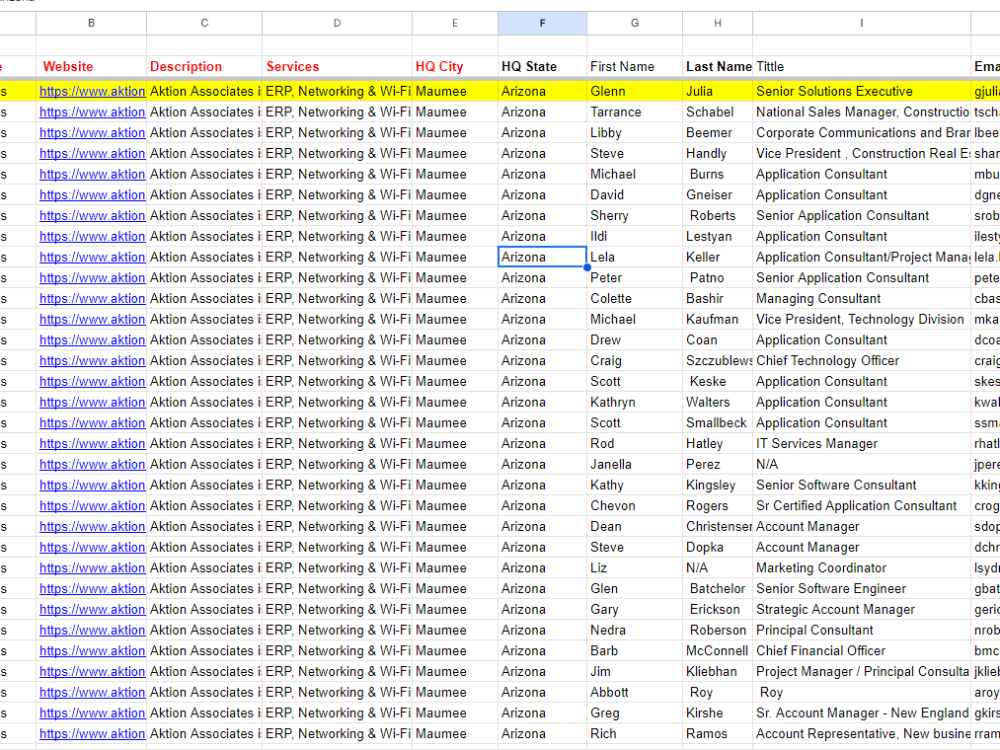Screen dimensions: 1000x750
Task: Select the last name cell Handly
Action: pos(717,154)
